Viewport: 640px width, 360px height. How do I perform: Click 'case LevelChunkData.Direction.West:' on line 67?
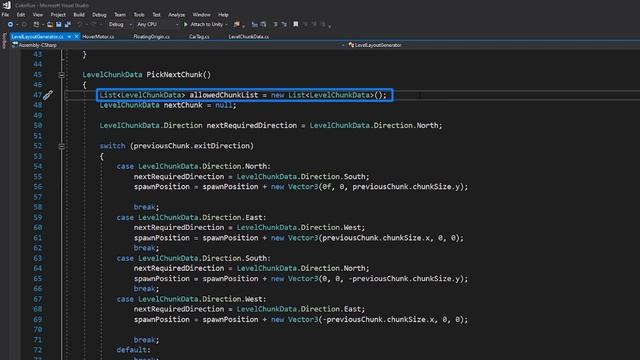tap(191, 299)
